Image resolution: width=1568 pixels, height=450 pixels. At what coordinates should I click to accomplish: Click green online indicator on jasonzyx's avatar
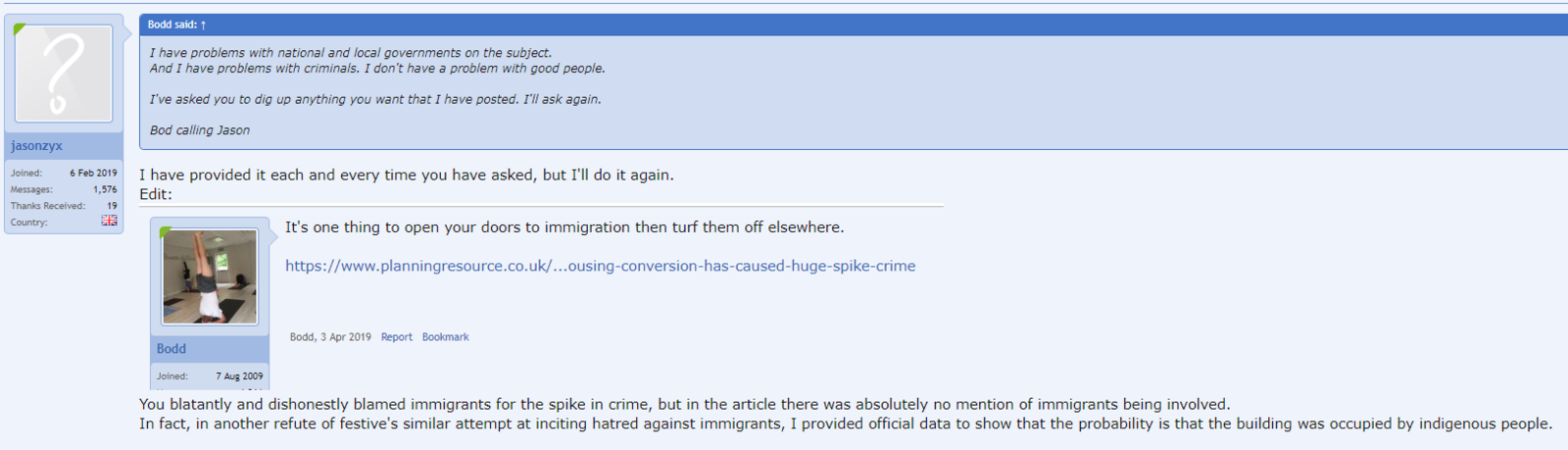point(20,29)
